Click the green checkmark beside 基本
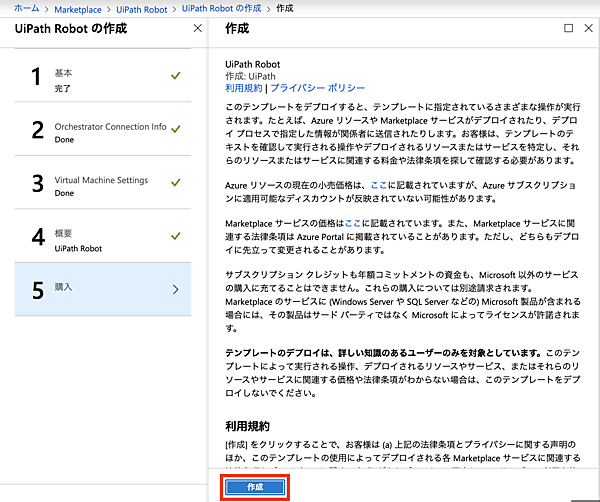This screenshot has height=502, width=600. [176, 75]
